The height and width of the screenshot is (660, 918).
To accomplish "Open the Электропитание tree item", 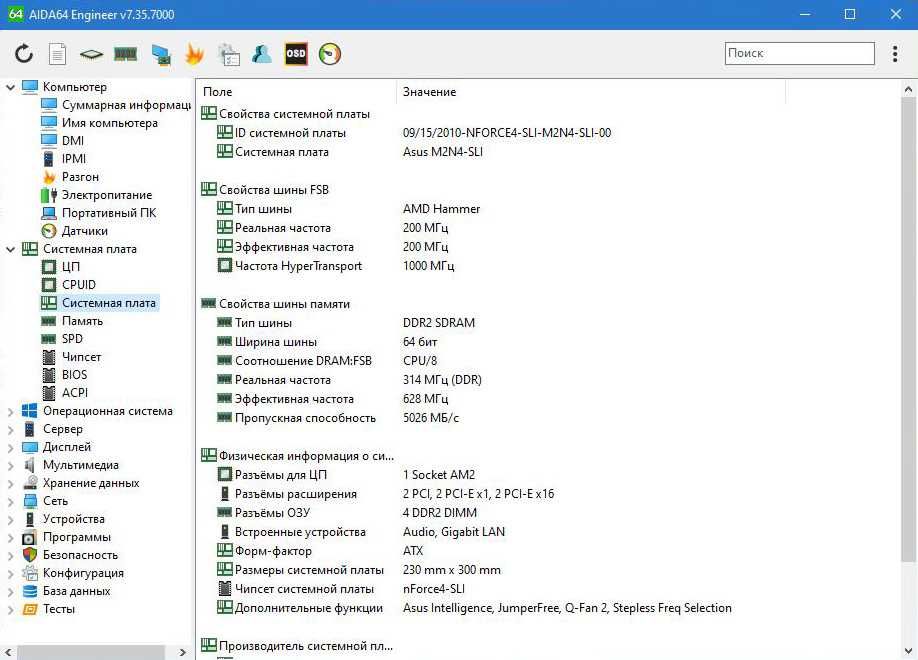I will [107, 195].
